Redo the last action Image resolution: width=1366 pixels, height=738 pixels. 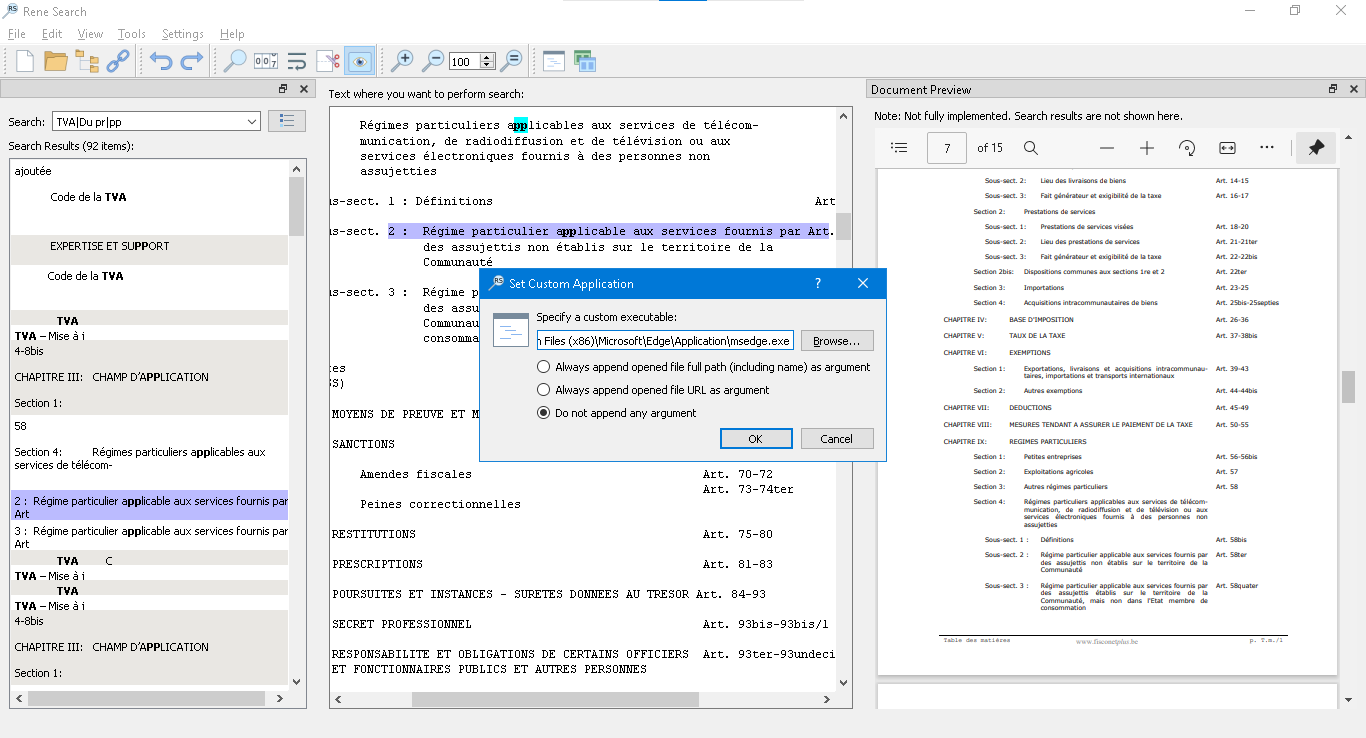click(192, 61)
